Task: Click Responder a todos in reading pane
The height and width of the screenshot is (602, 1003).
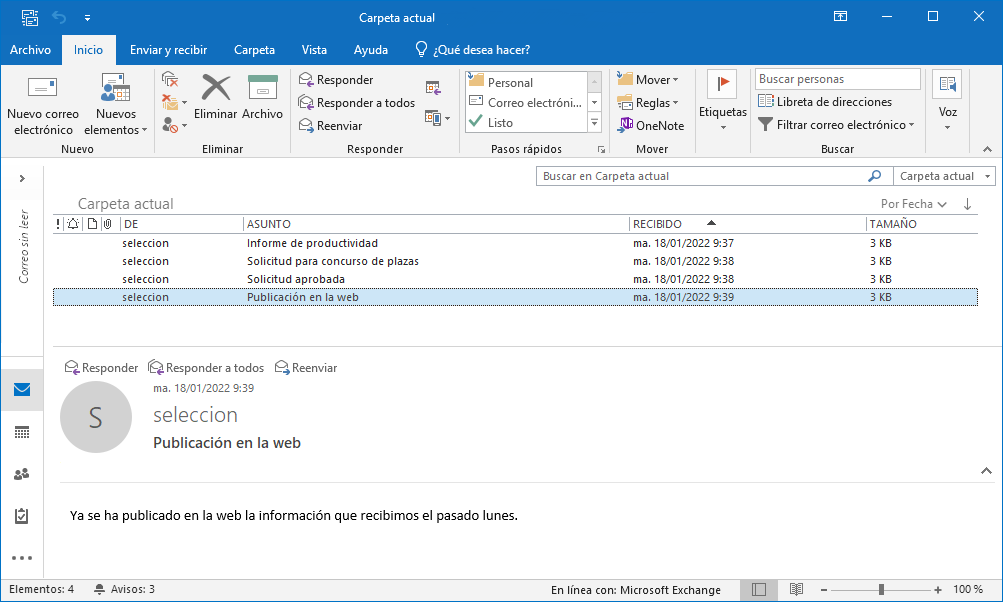Action: pos(206,368)
